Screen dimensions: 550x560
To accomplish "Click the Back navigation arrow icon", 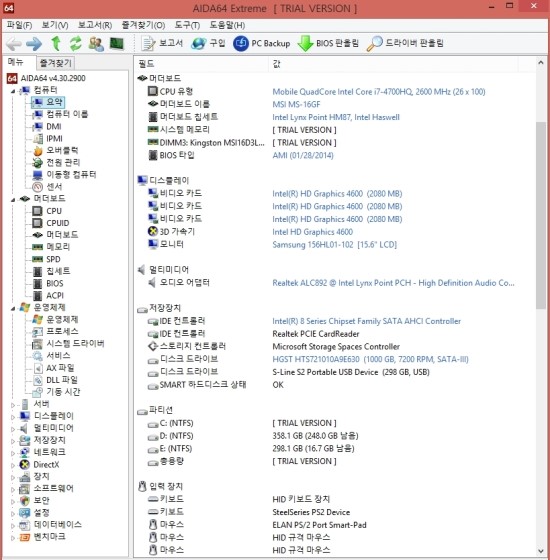I will [14, 44].
